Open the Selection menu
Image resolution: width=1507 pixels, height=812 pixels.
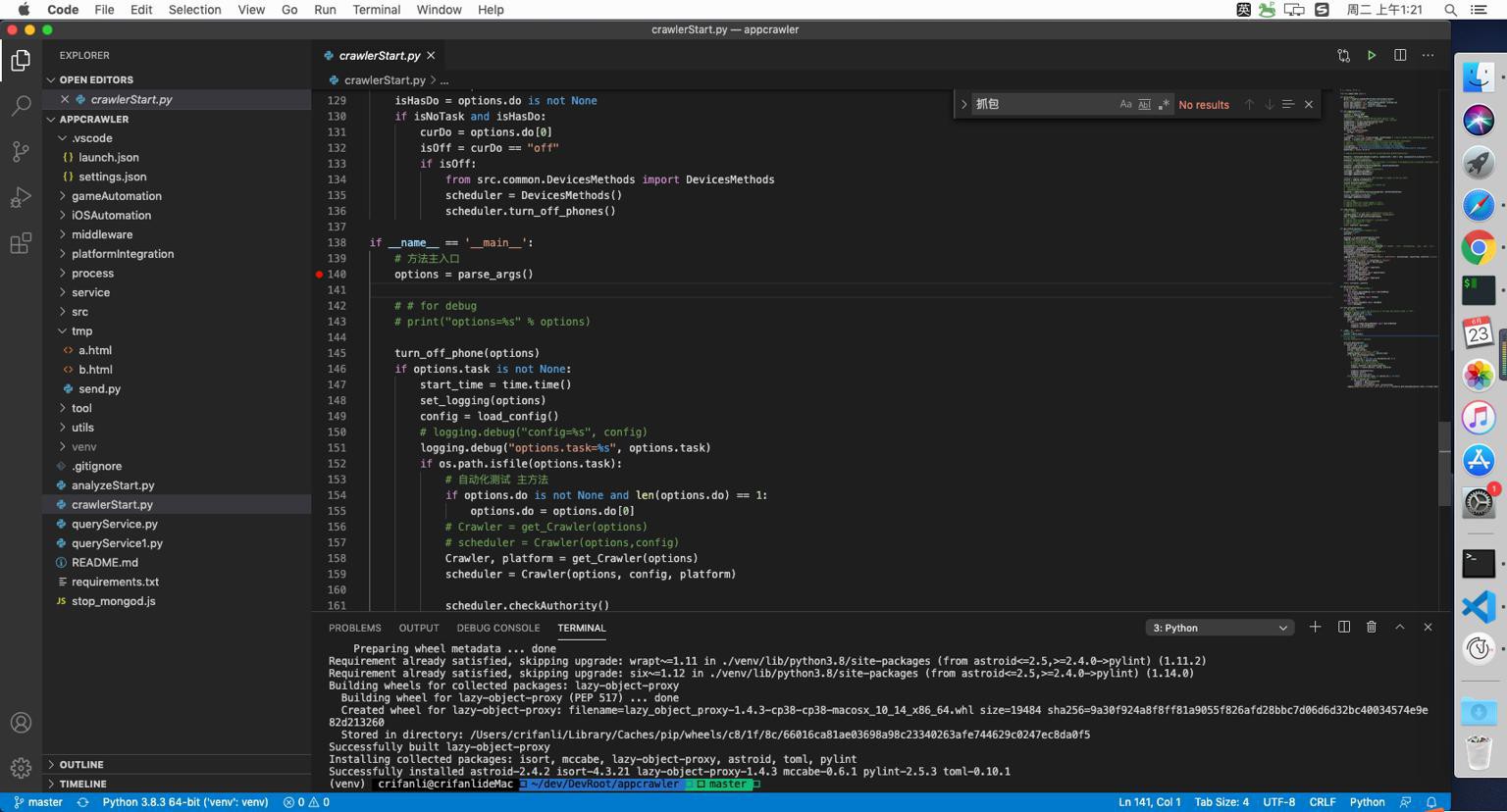click(x=194, y=10)
